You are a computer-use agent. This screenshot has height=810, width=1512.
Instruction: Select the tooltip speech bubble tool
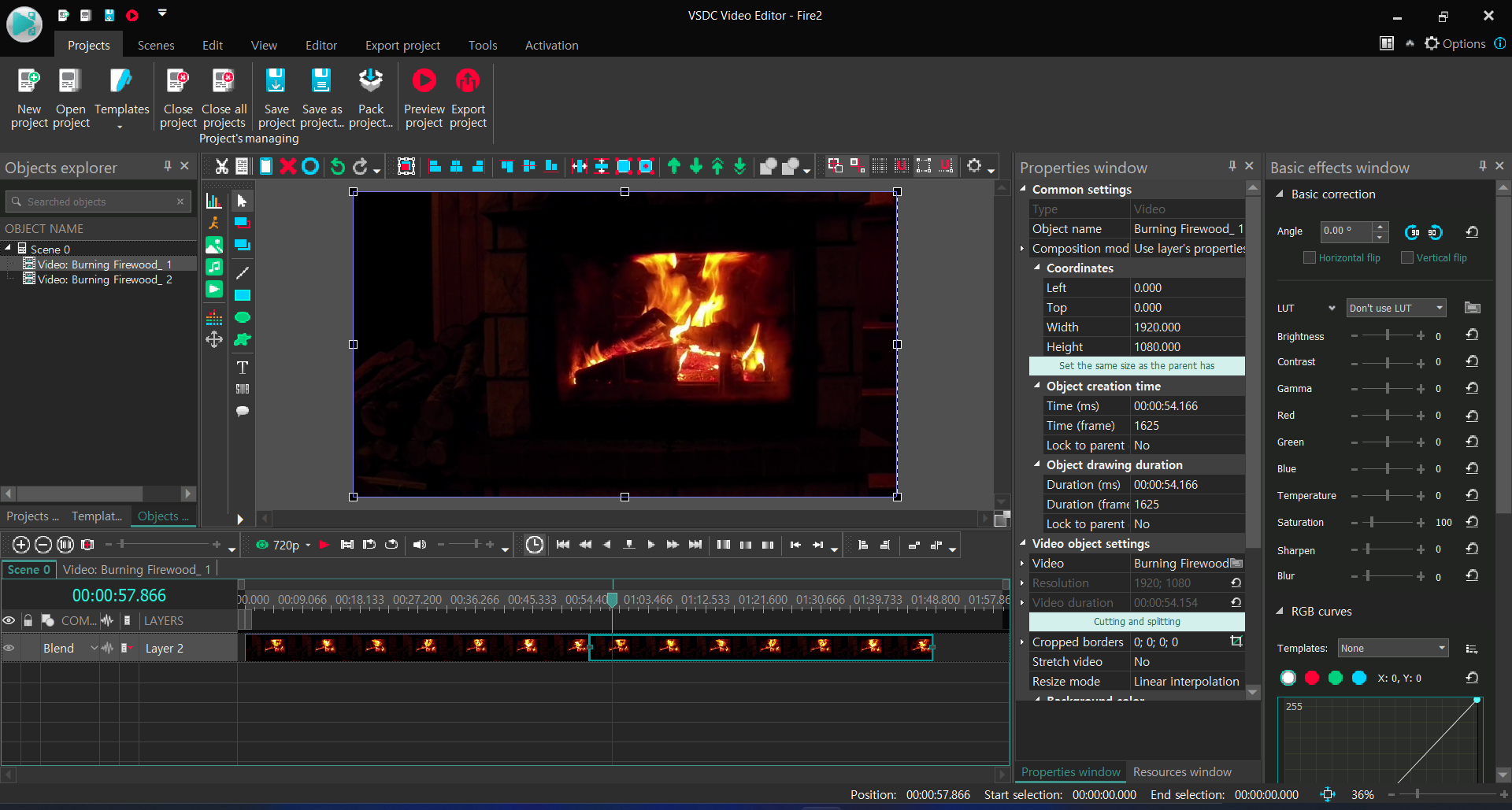[243, 411]
